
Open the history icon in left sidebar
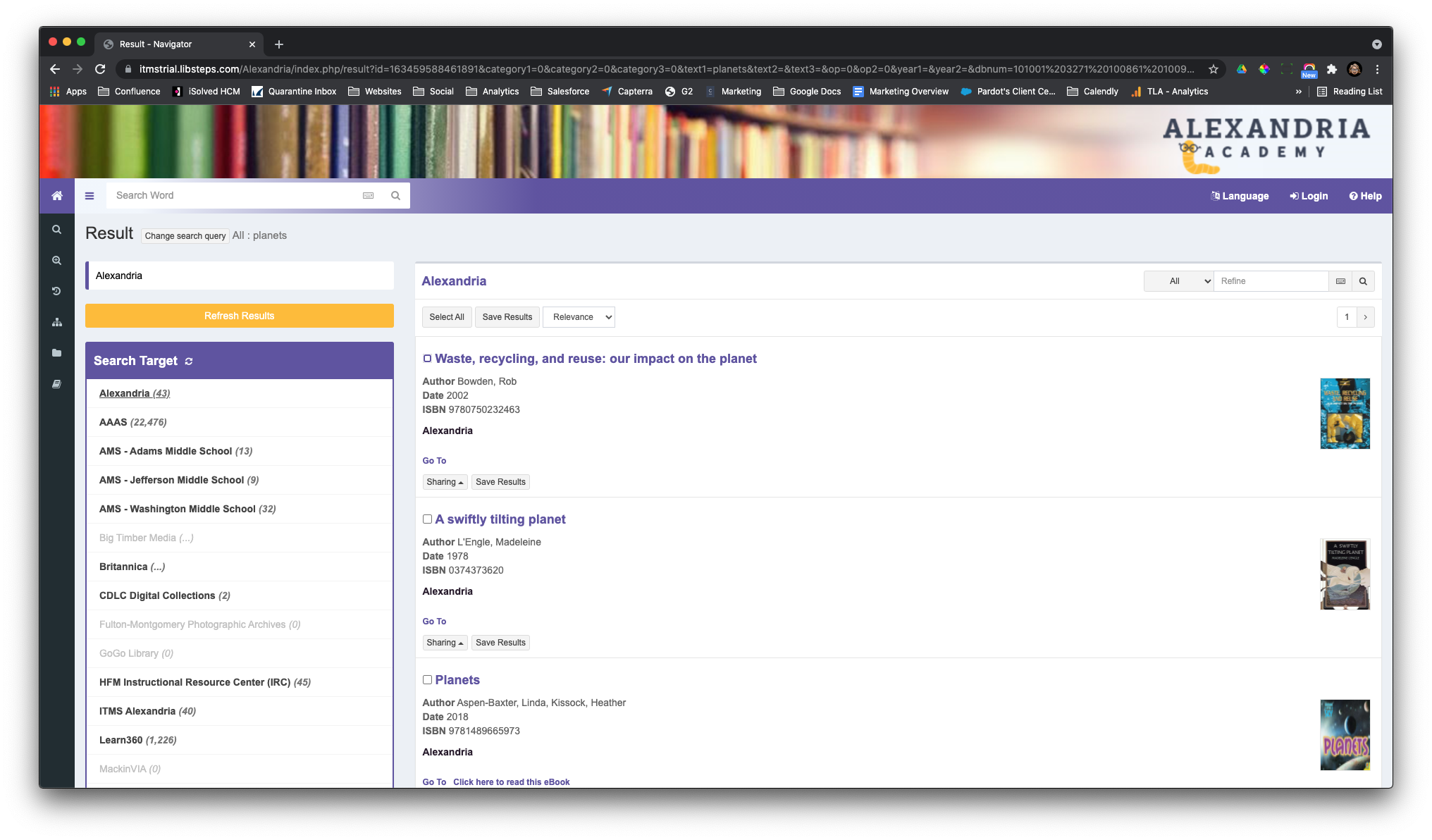(57, 291)
